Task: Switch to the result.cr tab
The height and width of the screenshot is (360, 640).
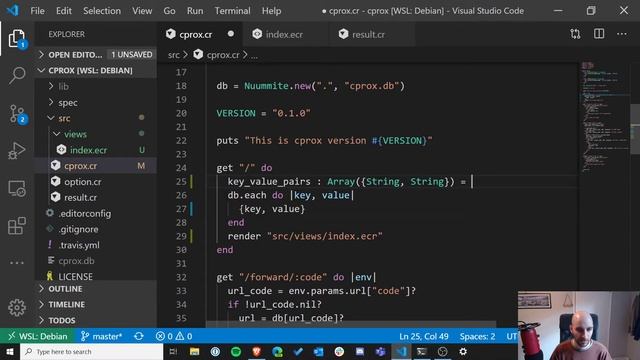Action: click(x=368, y=34)
